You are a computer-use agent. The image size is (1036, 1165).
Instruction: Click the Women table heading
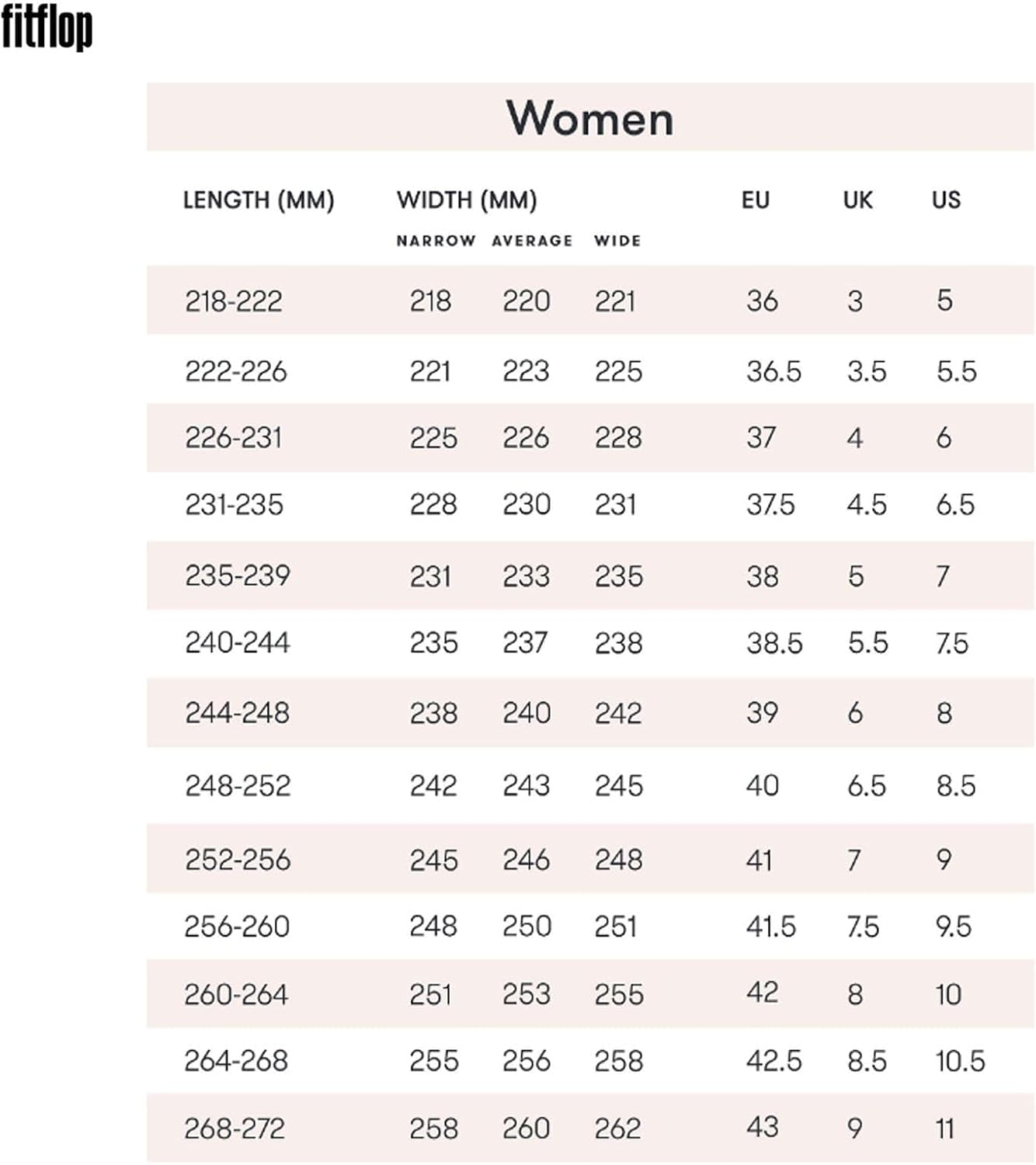(589, 119)
